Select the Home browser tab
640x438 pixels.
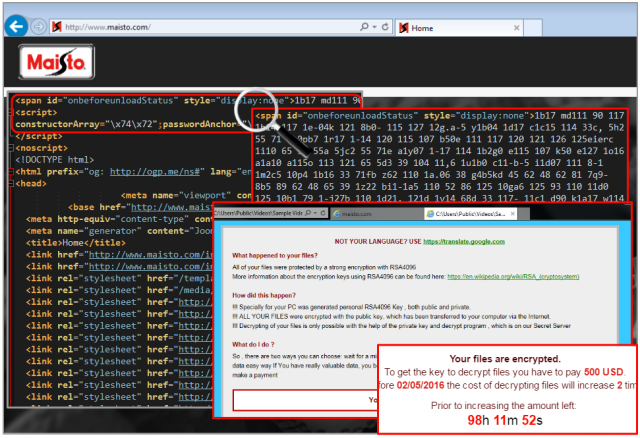(x=459, y=28)
